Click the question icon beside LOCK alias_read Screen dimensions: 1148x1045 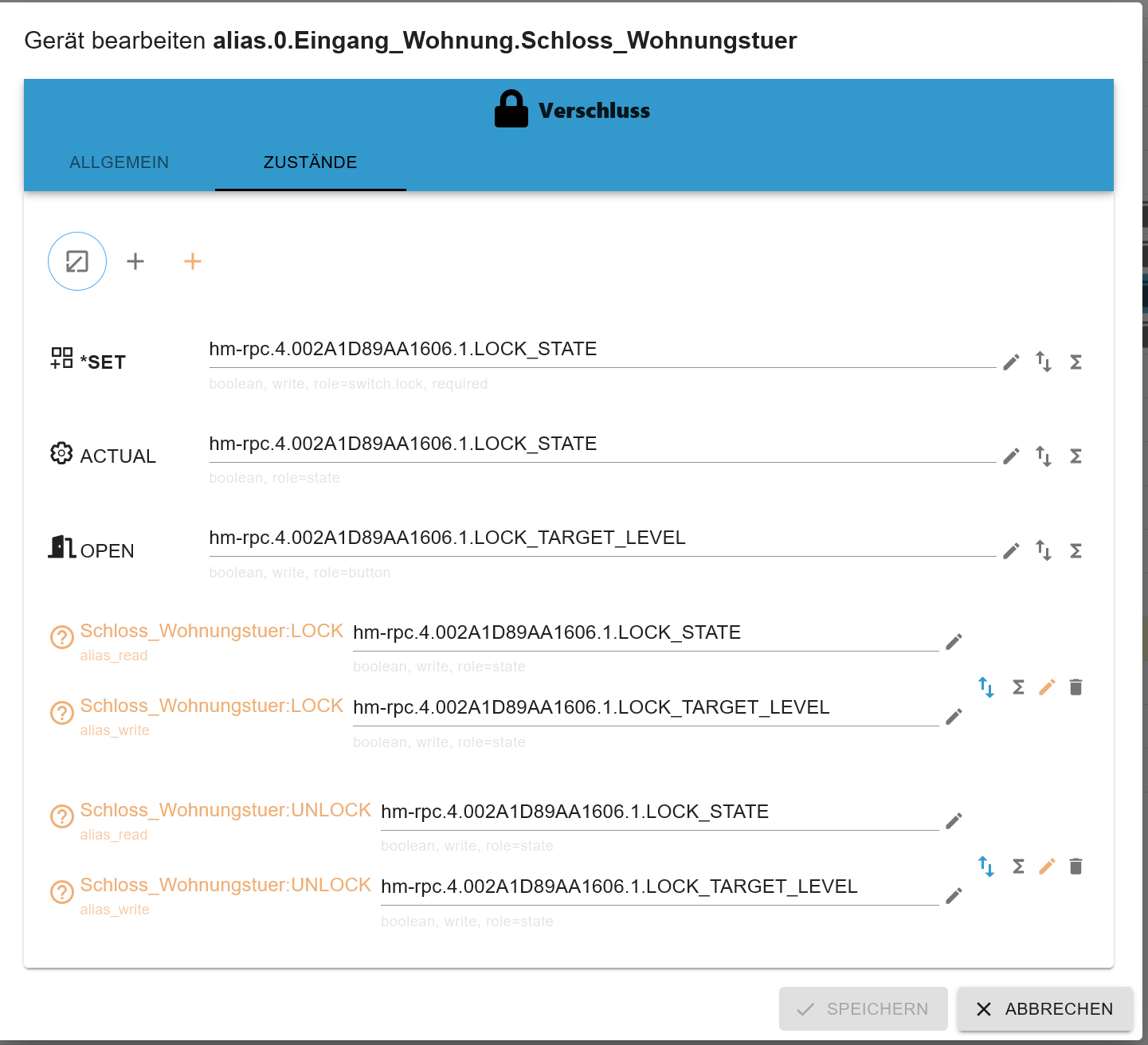[62, 637]
